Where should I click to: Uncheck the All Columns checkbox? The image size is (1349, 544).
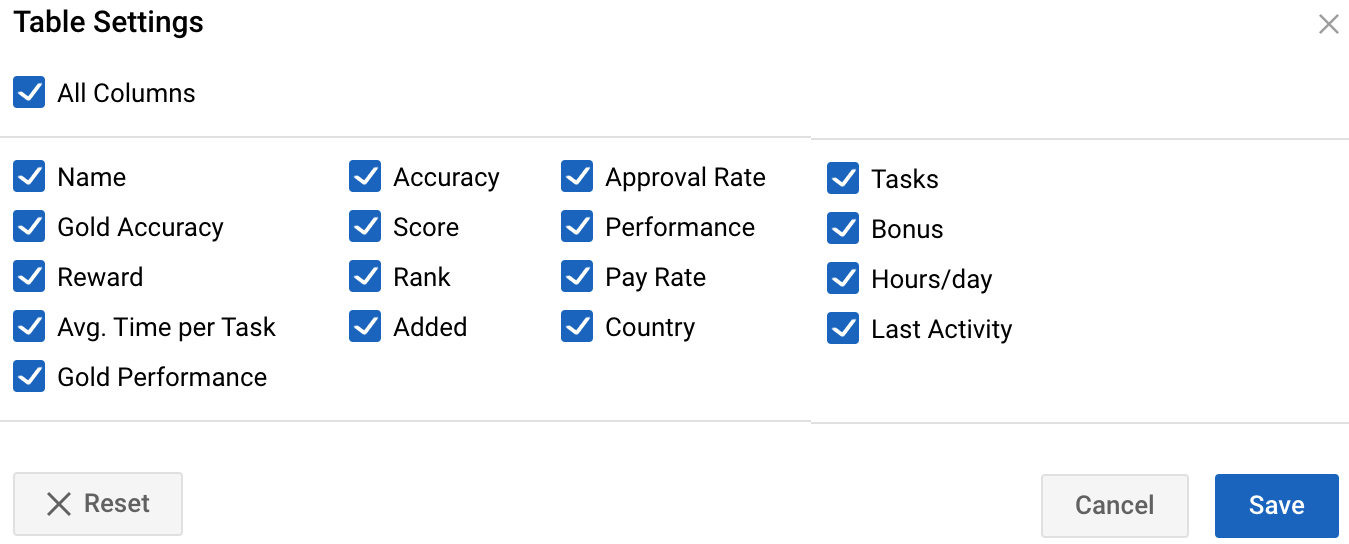coord(29,93)
